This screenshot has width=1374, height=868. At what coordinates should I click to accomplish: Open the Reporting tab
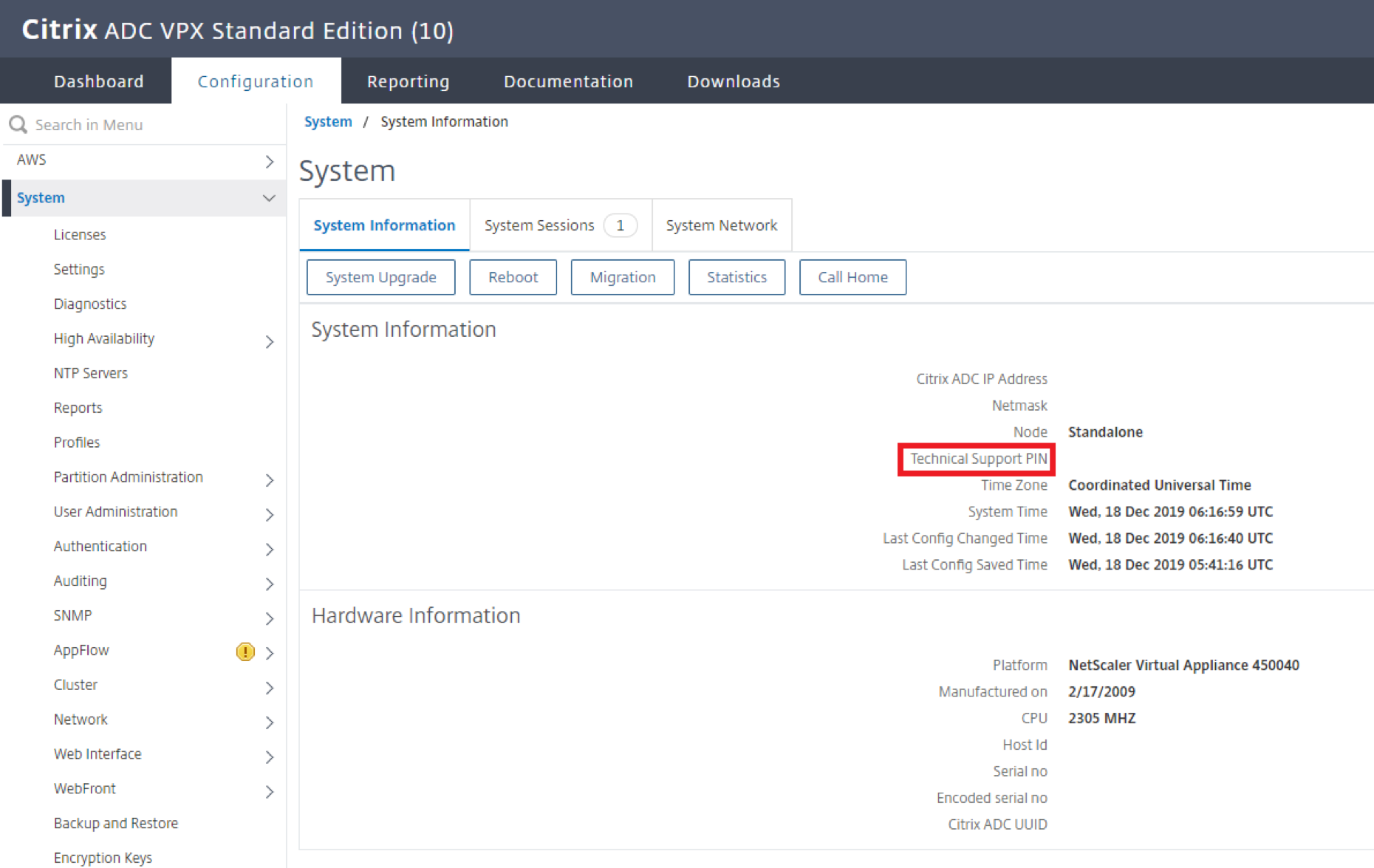(x=409, y=81)
